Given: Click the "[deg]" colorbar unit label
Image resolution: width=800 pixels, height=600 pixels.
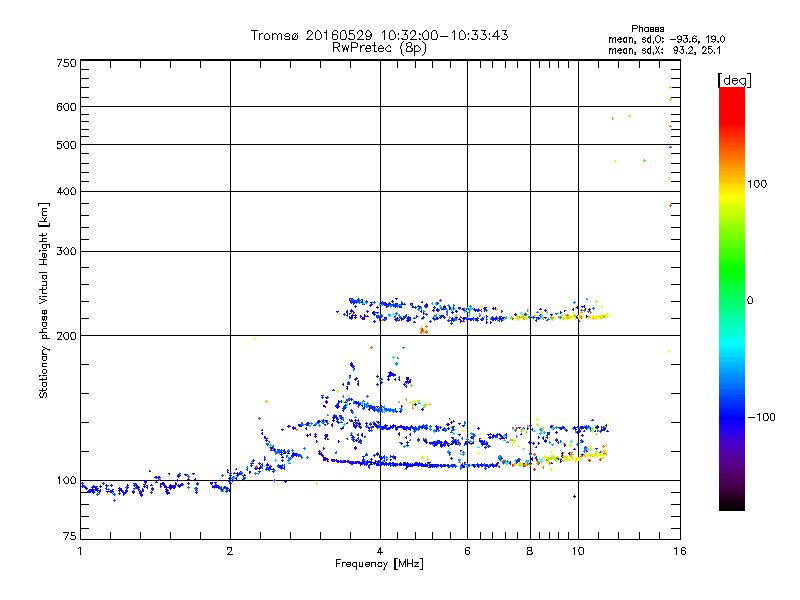Looking at the screenshot, I should pyautogui.click(x=735, y=80).
